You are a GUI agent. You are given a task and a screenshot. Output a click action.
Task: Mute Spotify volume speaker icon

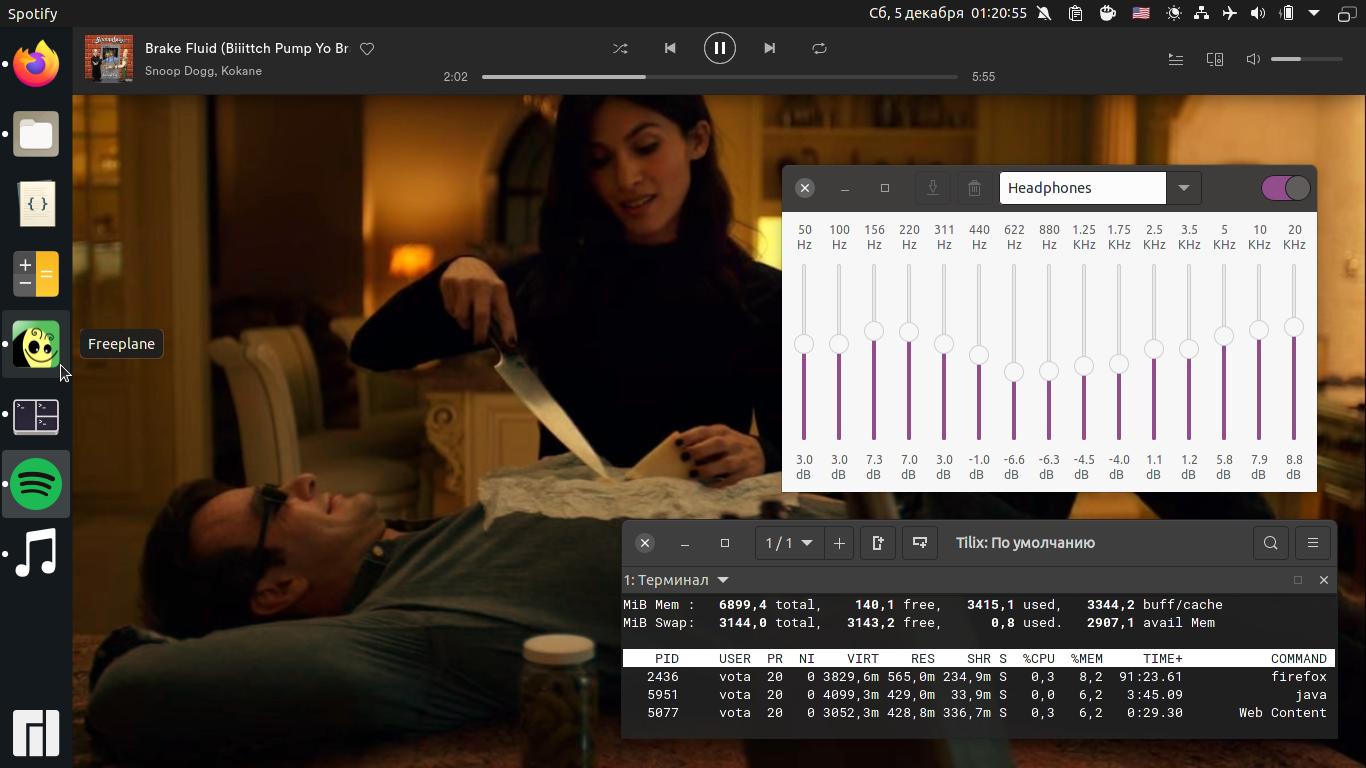[1253, 59]
